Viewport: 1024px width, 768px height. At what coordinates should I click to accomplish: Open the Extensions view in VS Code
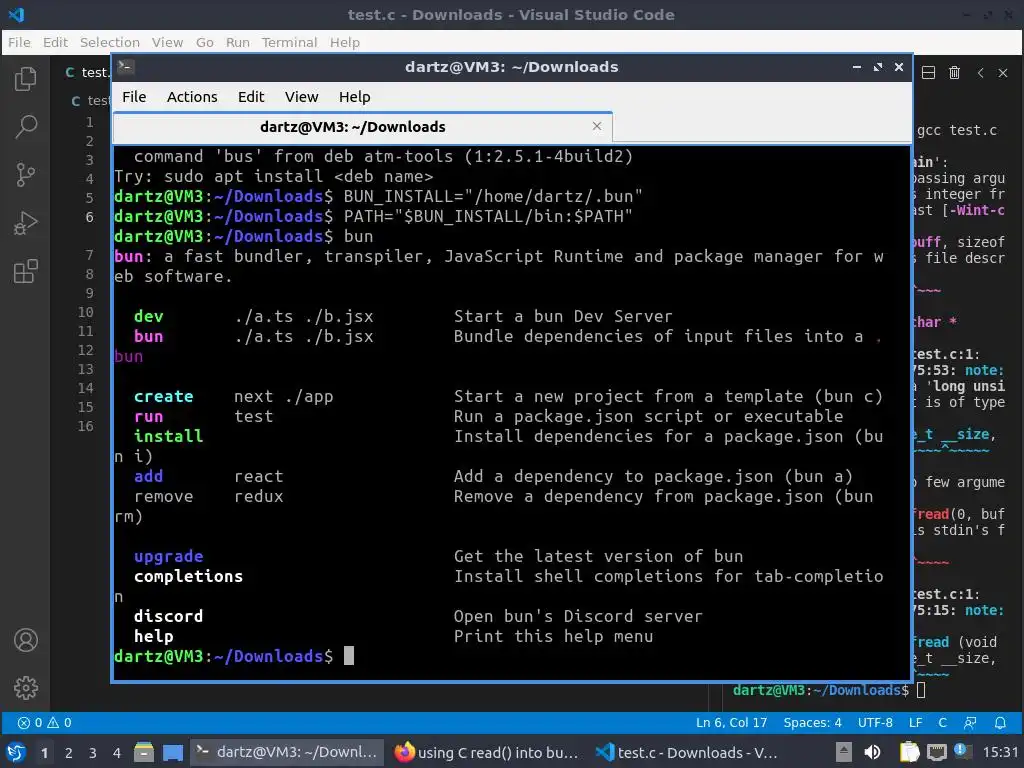[x=25, y=271]
